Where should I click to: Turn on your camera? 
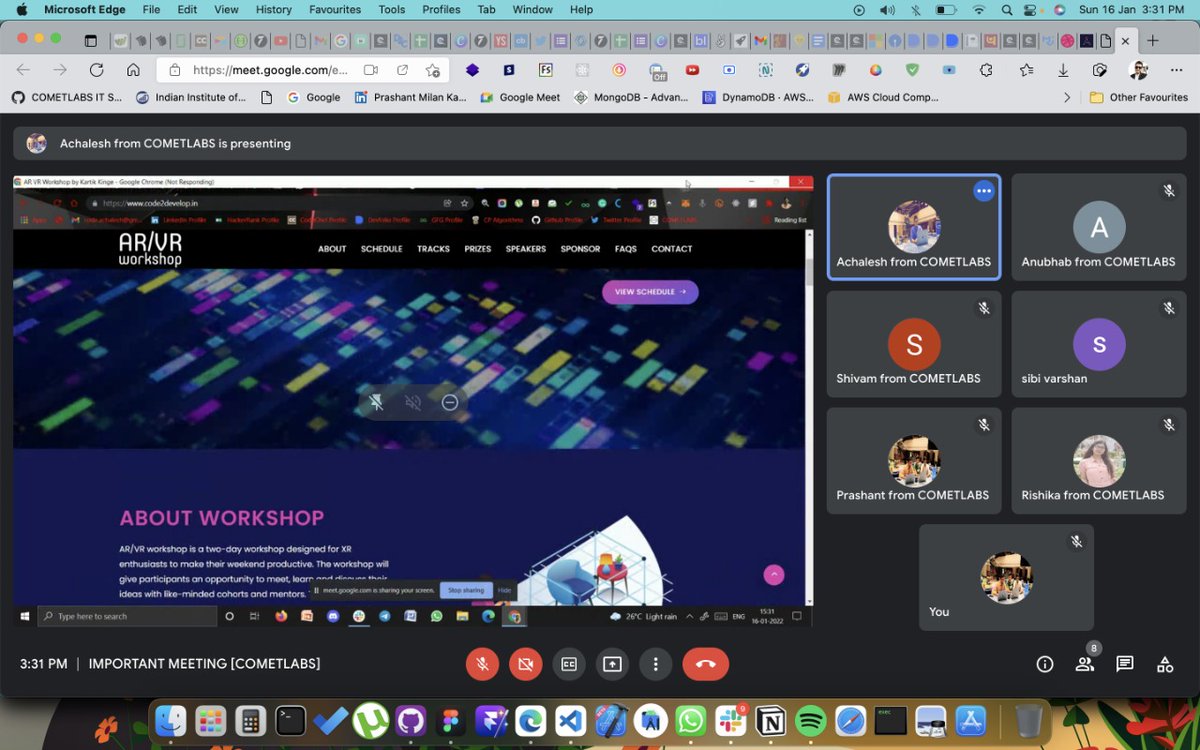[525, 663]
